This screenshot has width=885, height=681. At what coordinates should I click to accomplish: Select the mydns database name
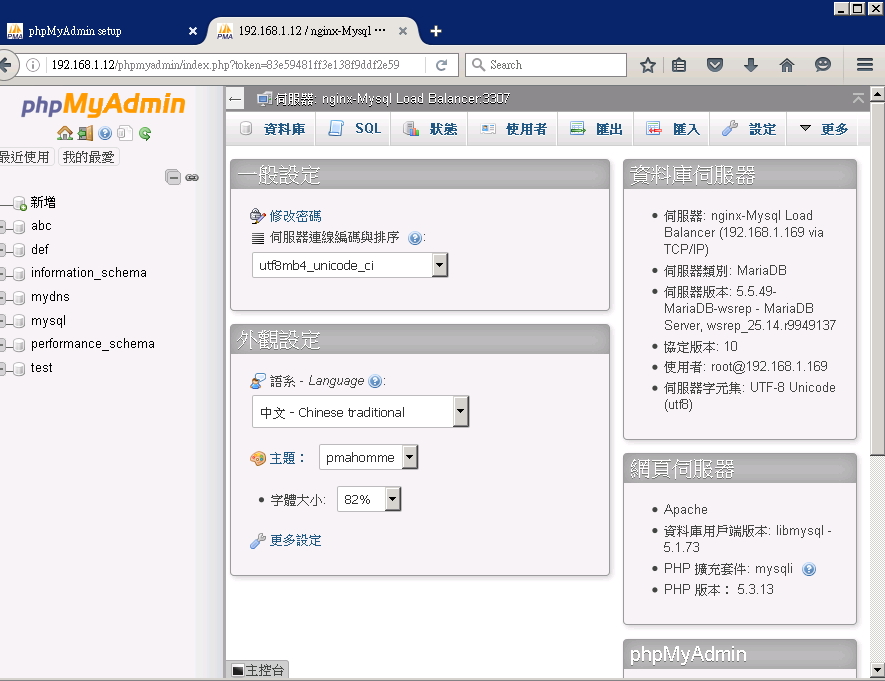click(x=50, y=297)
